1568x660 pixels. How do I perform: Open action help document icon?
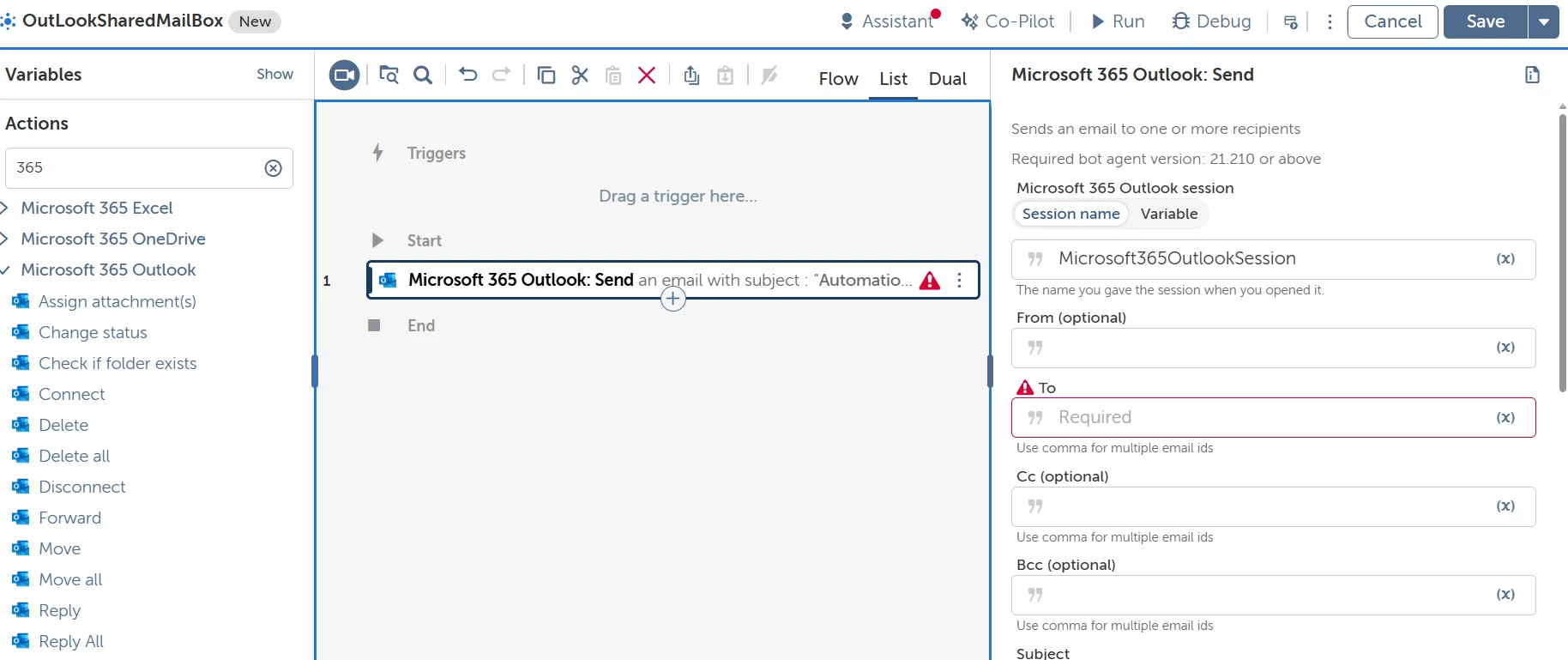1532,75
